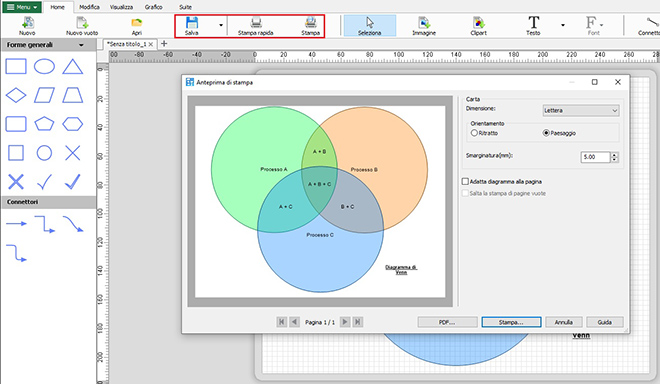This screenshot has width=660, height=384.
Task: Click the Connettori panel header
Action: coord(48,202)
